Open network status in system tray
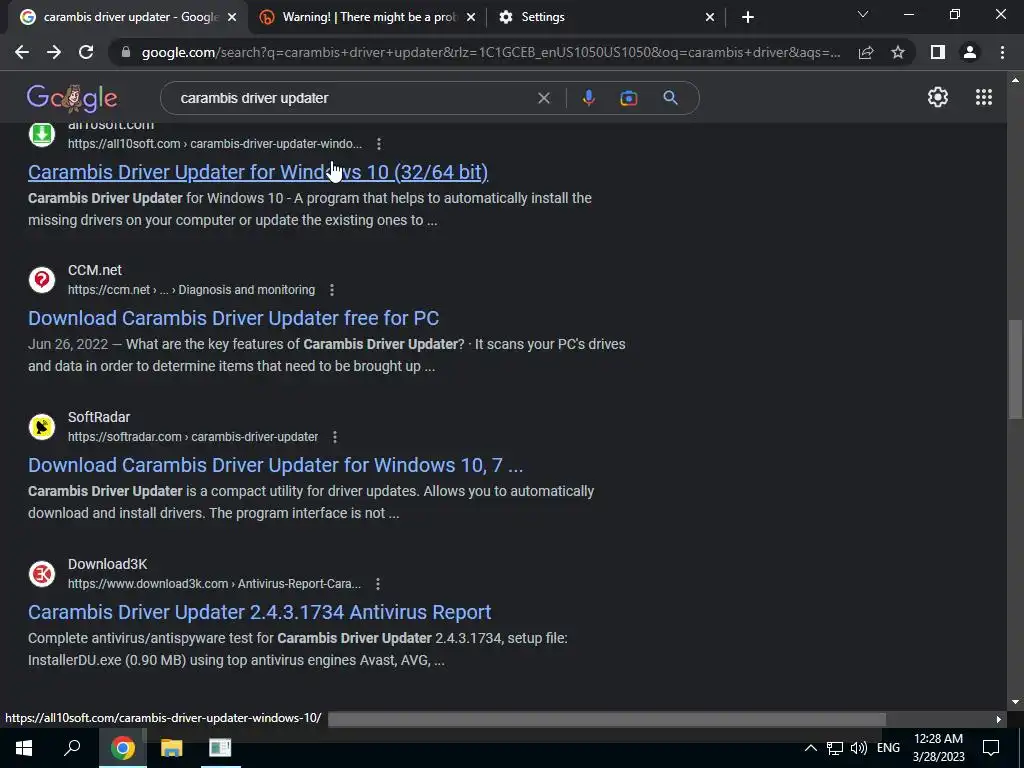 (x=835, y=748)
